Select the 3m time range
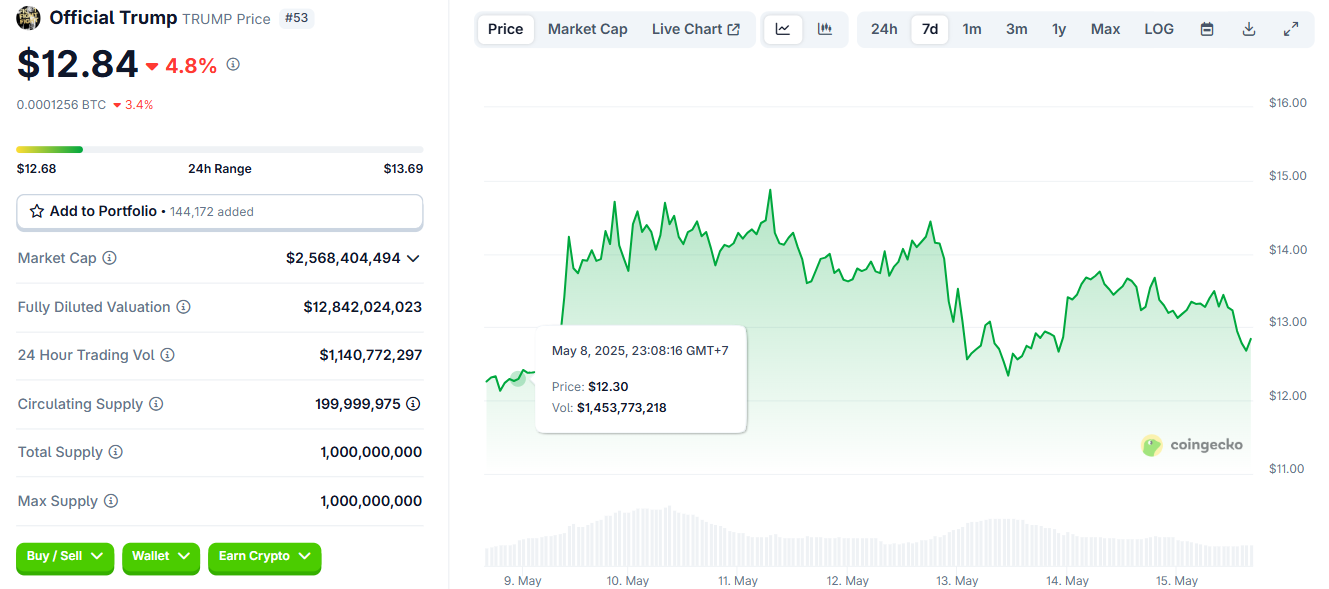This screenshot has height=589, width=1329. [1017, 29]
